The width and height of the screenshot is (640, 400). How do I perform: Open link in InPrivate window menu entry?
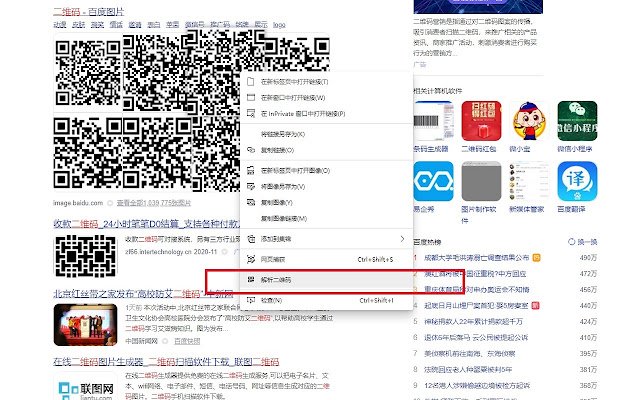click(x=327, y=113)
